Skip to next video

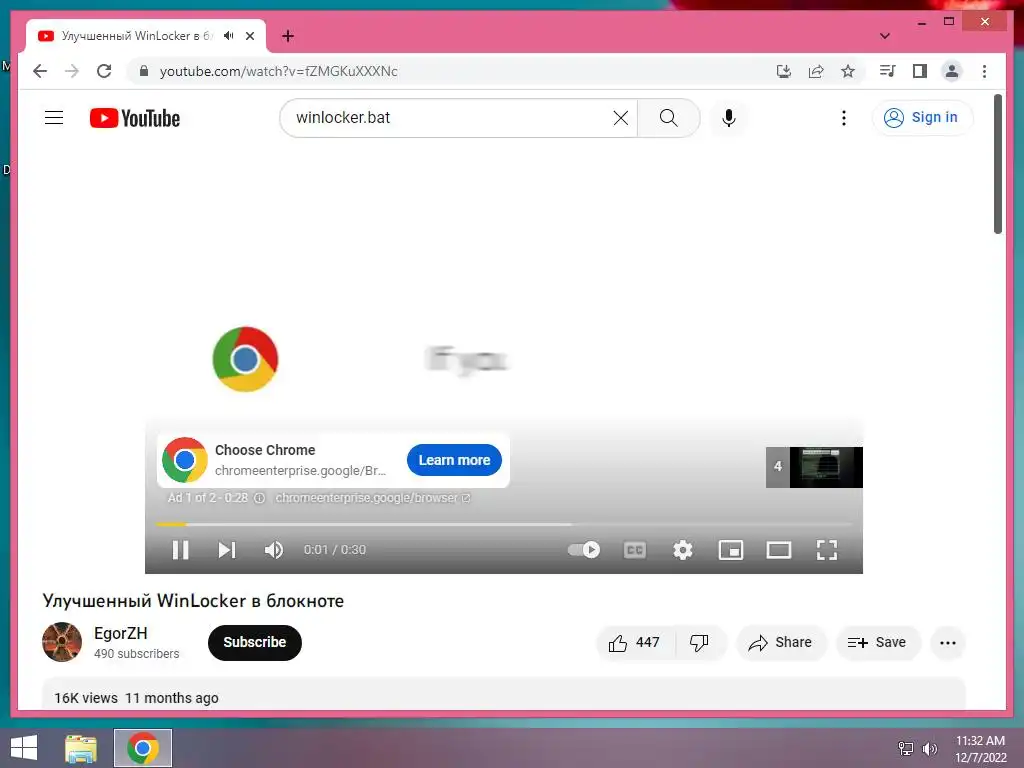[x=227, y=550]
